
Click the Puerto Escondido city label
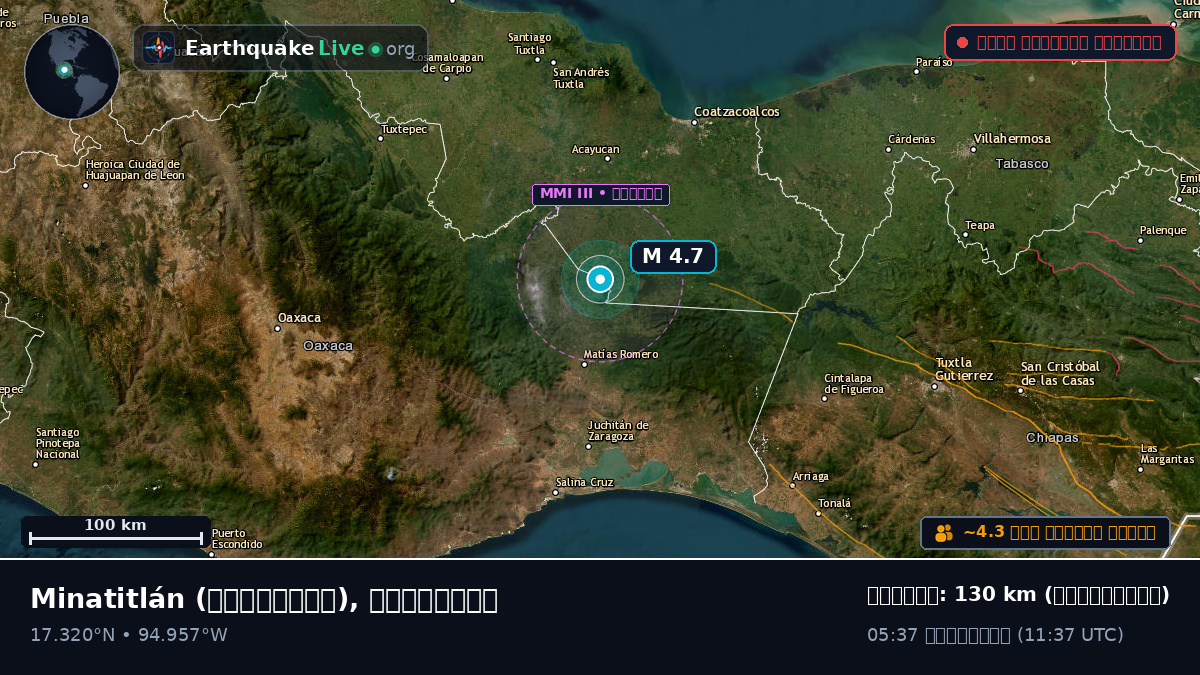237,539
